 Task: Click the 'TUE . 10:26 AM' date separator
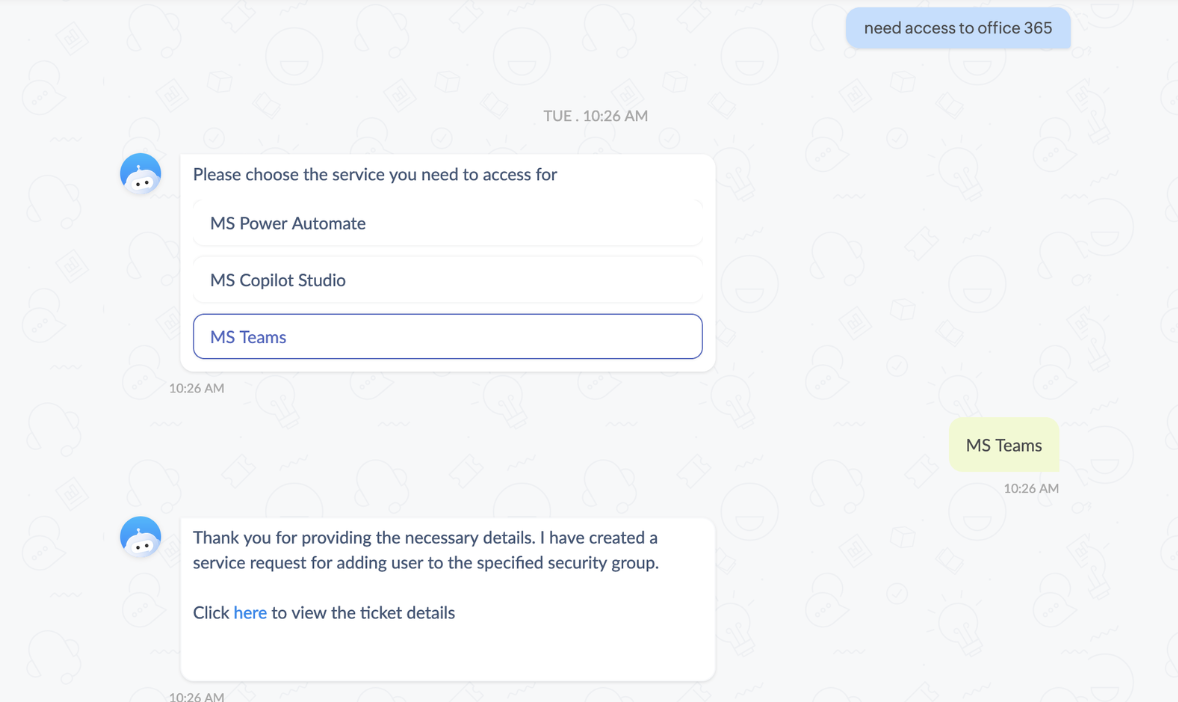click(596, 116)
